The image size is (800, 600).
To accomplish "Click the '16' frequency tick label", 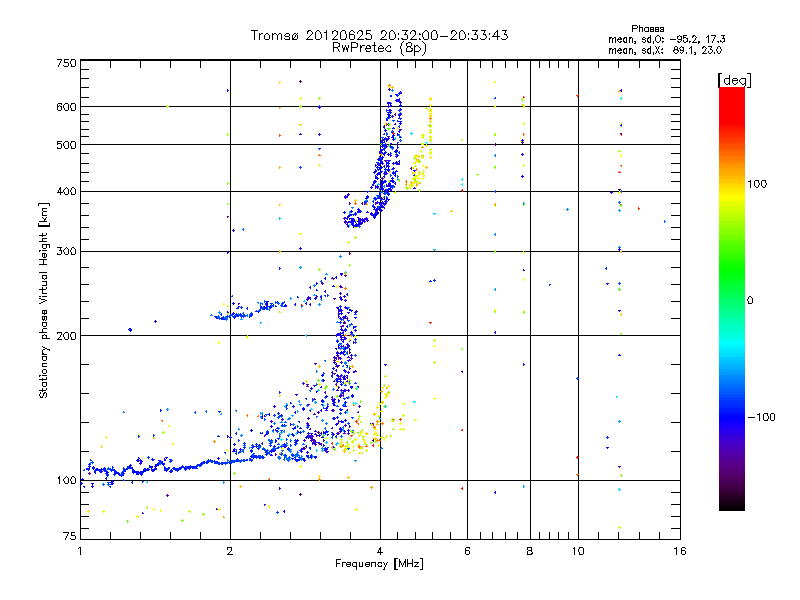I will [x=680, y=551].
